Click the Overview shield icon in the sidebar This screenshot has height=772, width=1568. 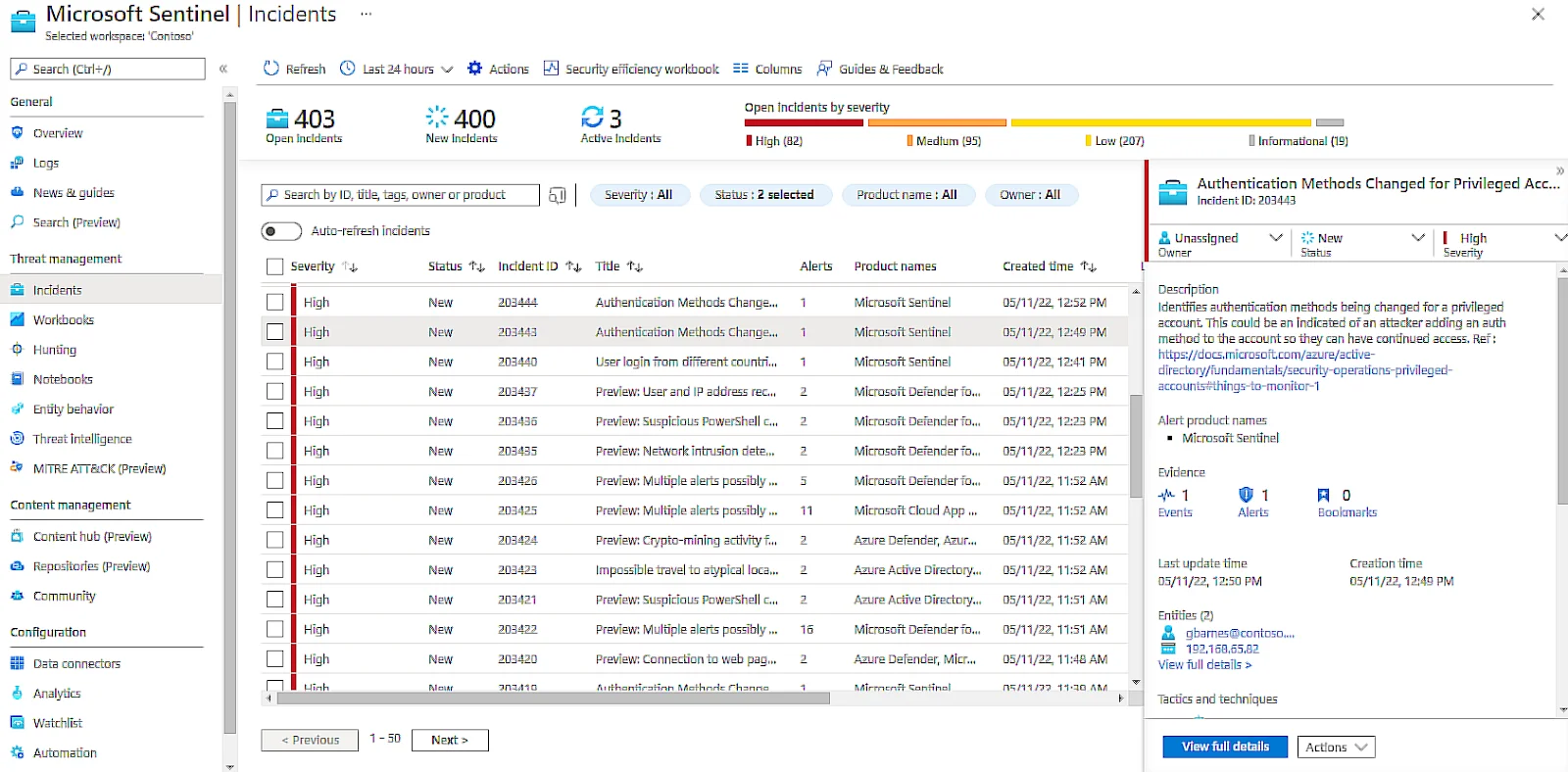17,132
